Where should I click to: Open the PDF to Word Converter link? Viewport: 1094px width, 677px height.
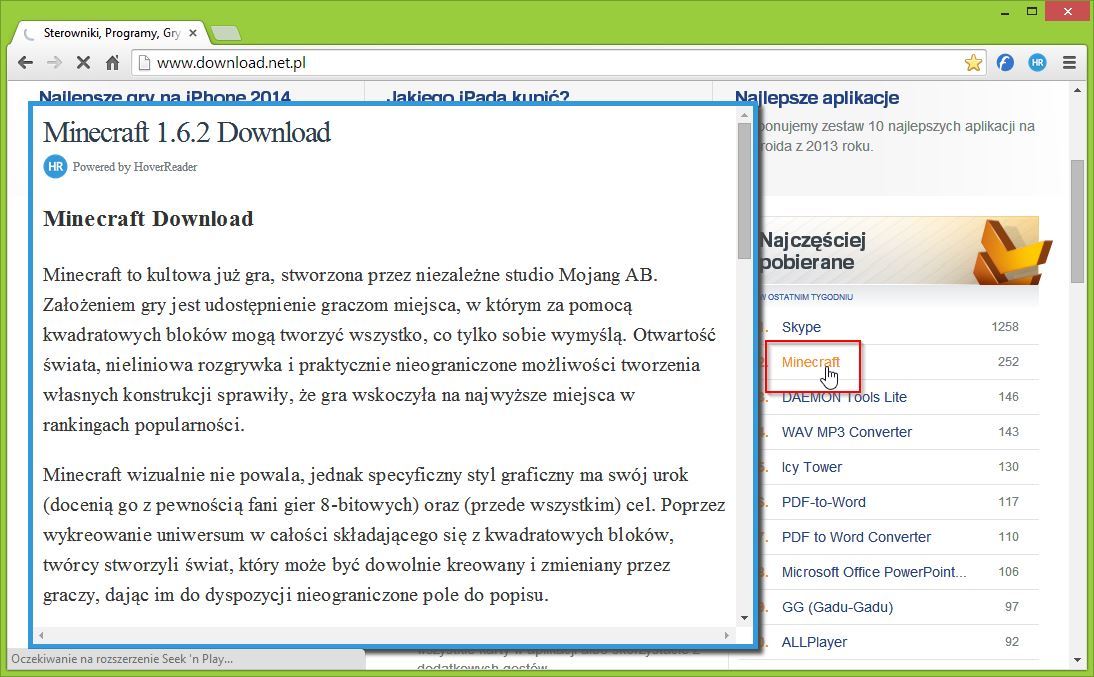pyautogui.click(x=856, y=537)
